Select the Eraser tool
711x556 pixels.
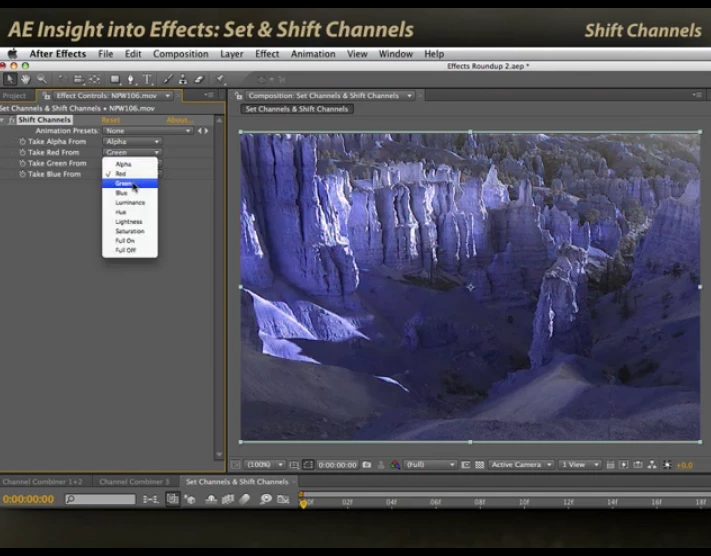pyautogui.click(x=199, y=79)
